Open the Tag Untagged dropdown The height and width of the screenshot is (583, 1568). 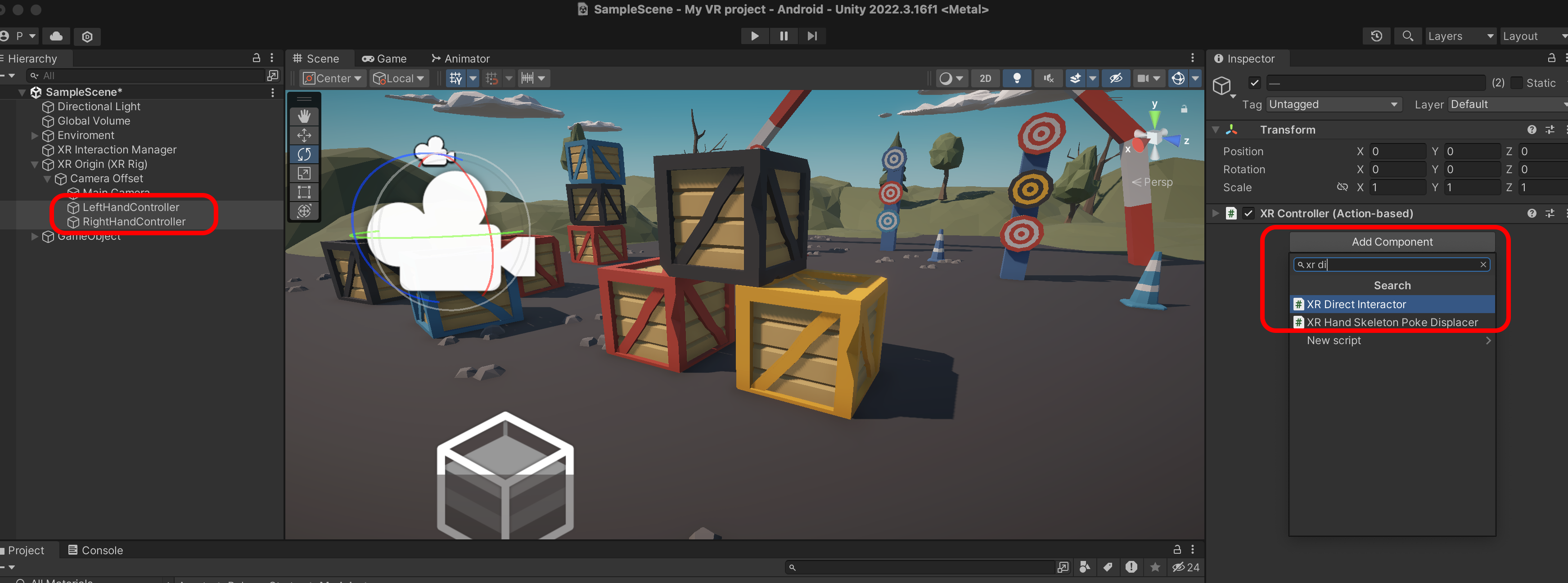click(1333, 105)
